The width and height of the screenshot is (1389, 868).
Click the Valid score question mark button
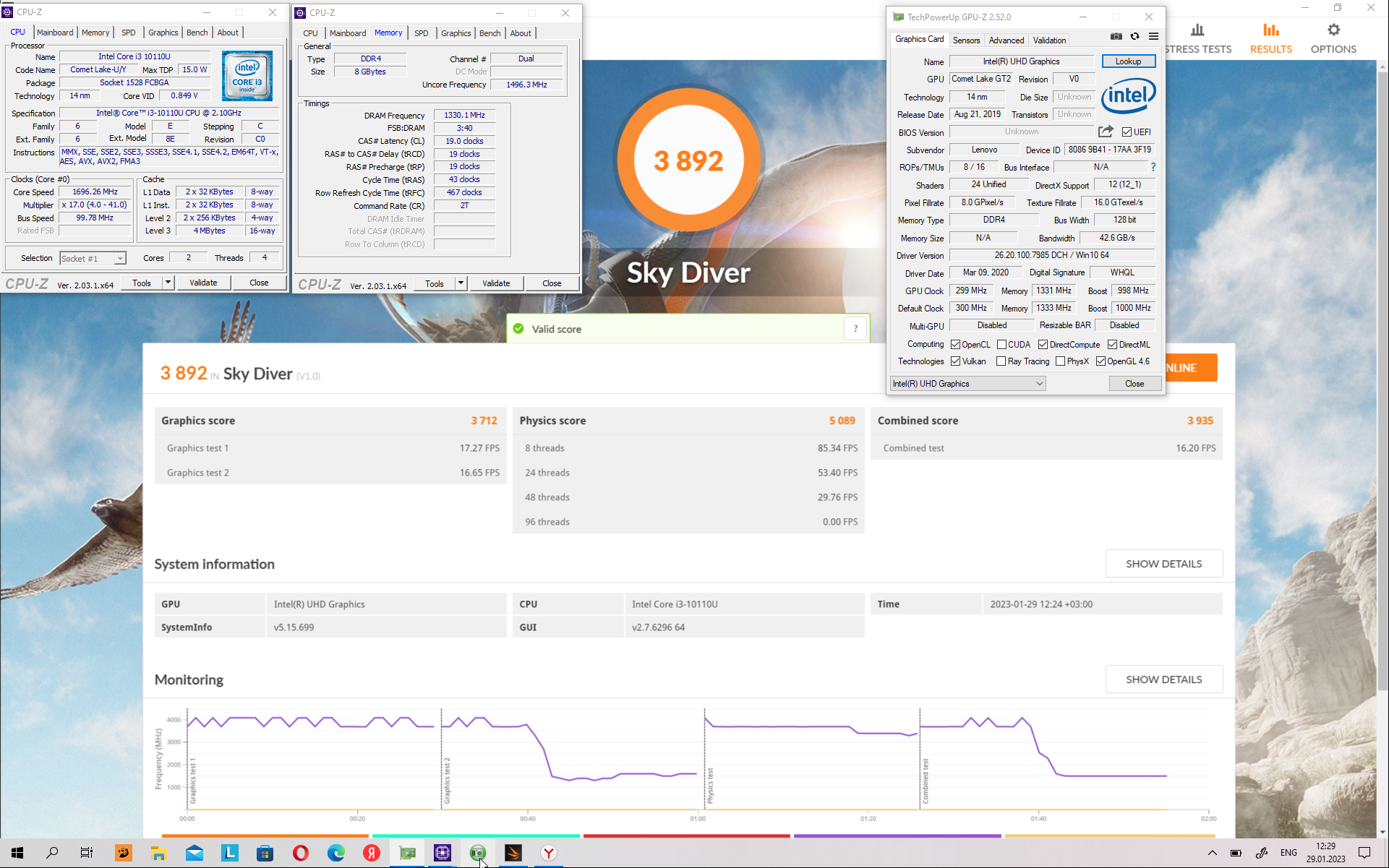tap(855, 329)
